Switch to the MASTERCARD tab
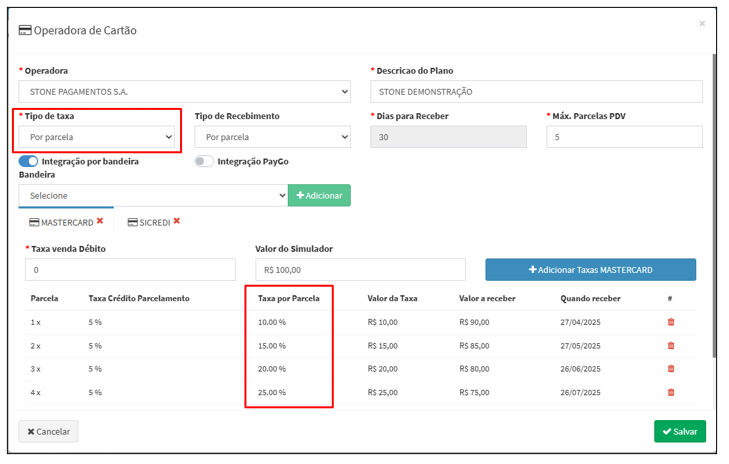The width and height of the screenshot is (729, 464). coord(61,222)
